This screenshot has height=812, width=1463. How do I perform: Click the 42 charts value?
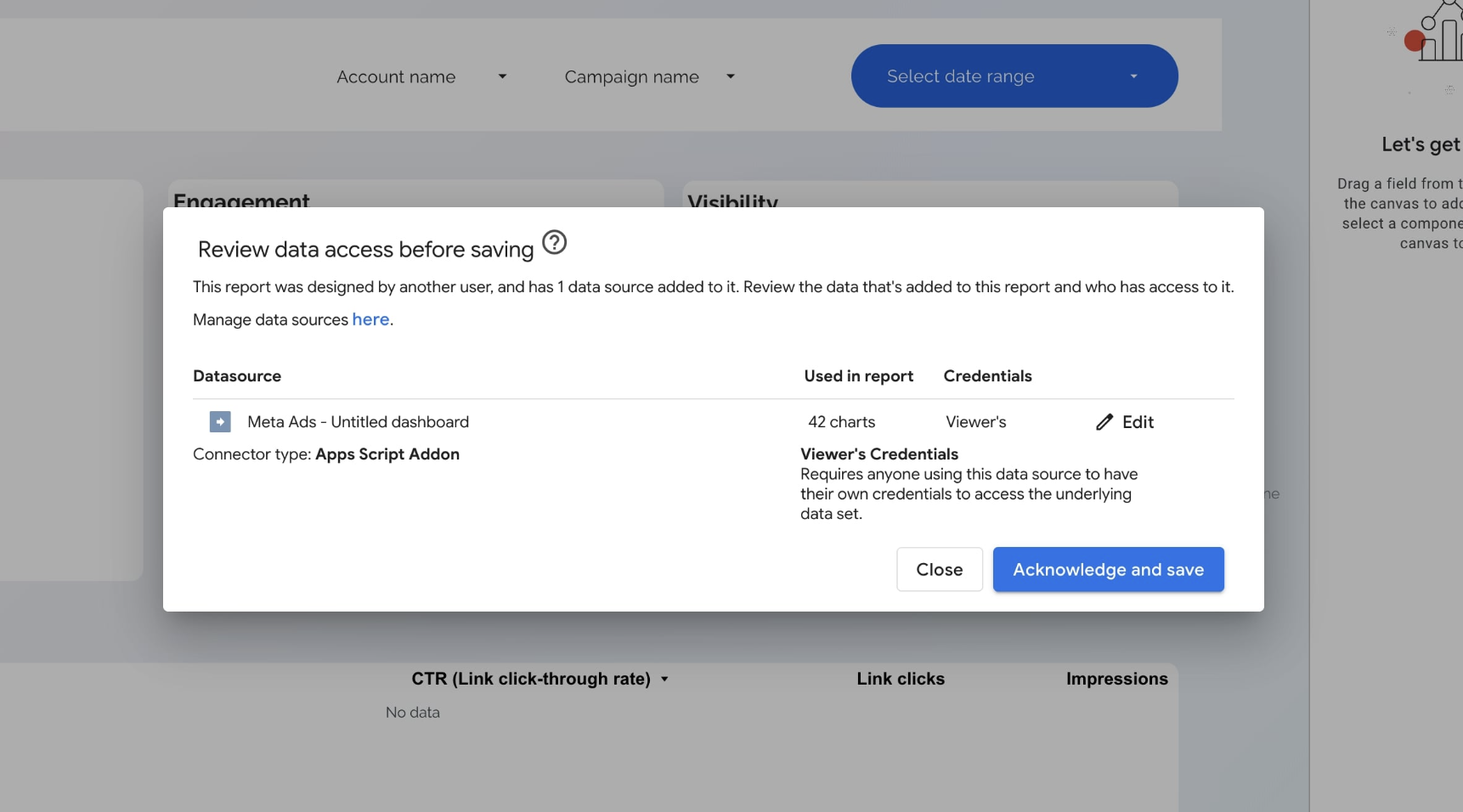pos(841,422)
